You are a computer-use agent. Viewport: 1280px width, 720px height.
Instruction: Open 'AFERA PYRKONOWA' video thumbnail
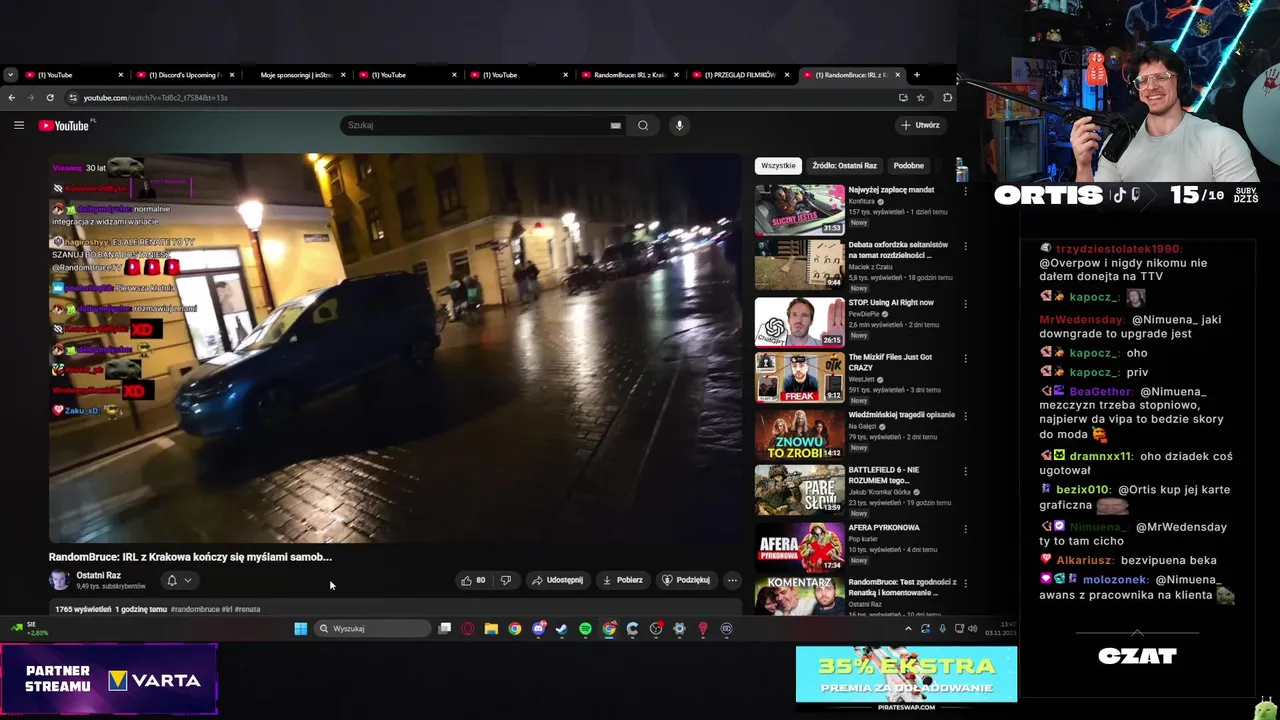(799, 547)
